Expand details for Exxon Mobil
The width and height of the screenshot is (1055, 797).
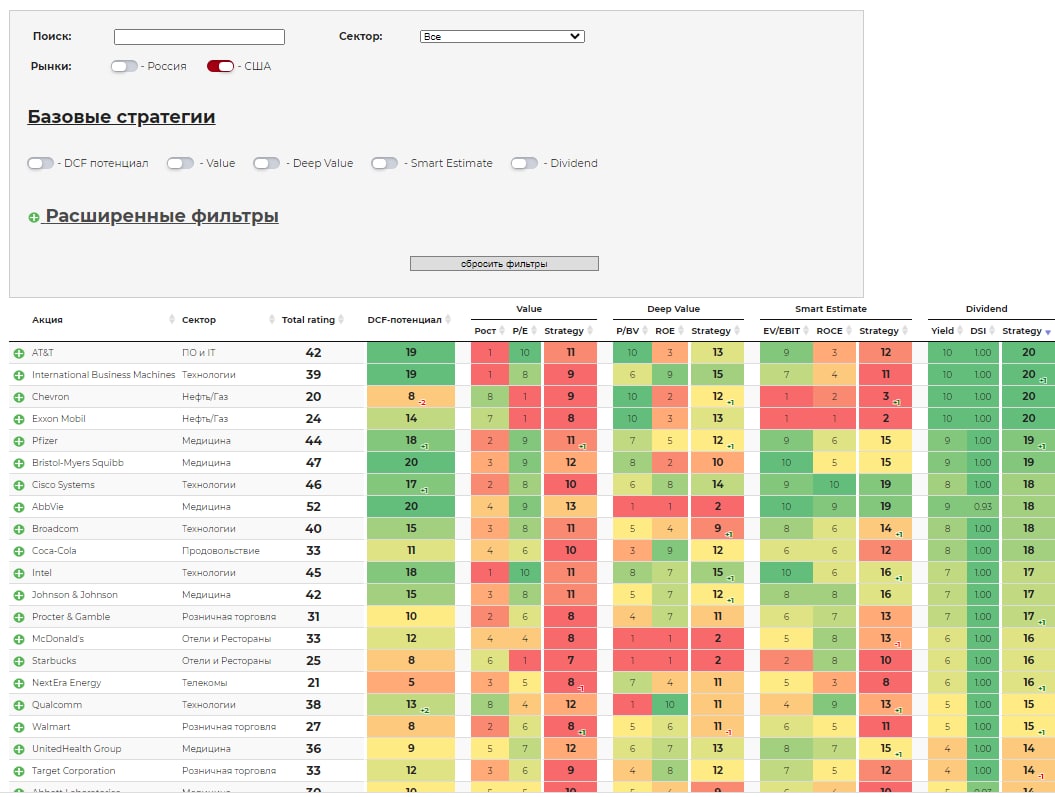pos(19,419)
